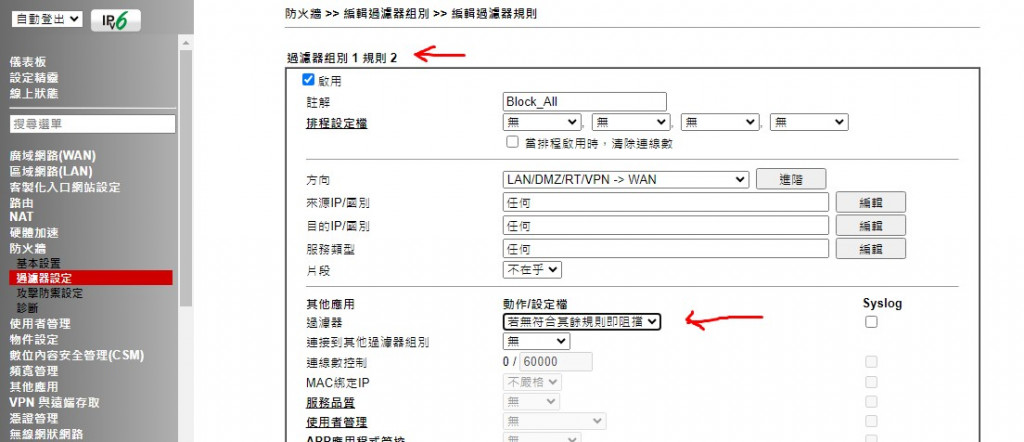The image size is (1024, 442).
Task: Click the 使用者管理 setting link
Action: (x=337, y=423)
